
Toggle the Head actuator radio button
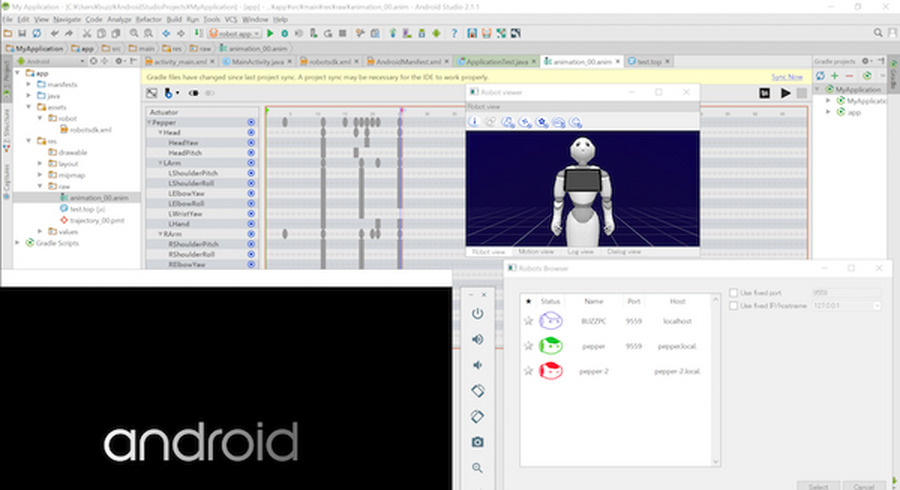click(x=251, y=132)
